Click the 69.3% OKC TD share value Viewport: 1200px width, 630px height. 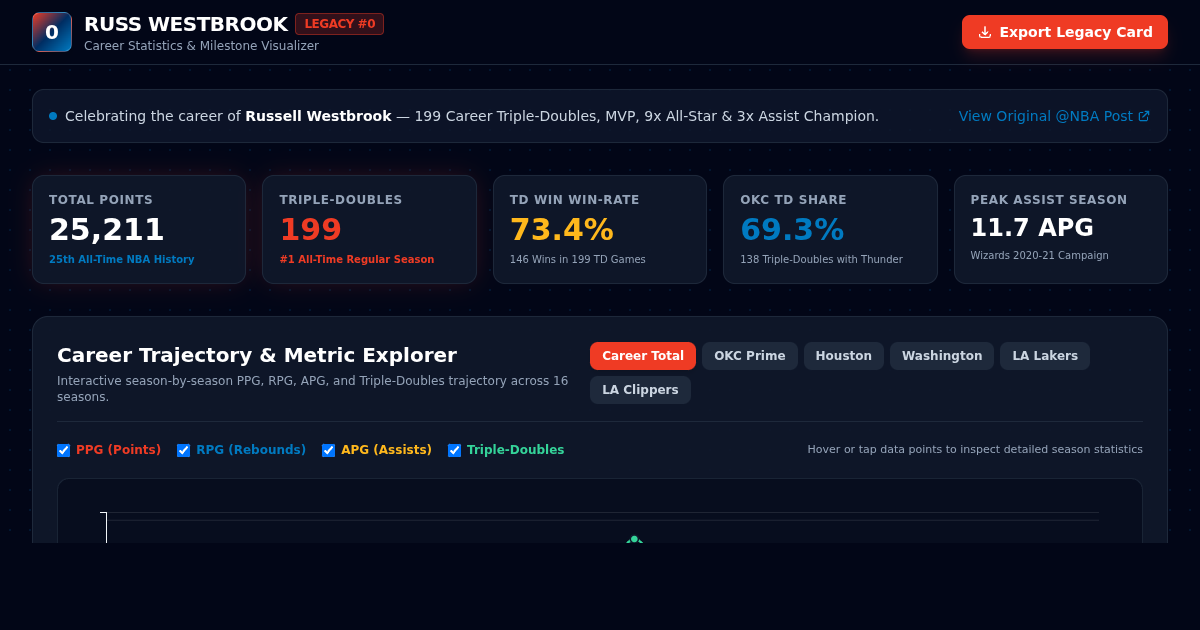pos(792,230)
